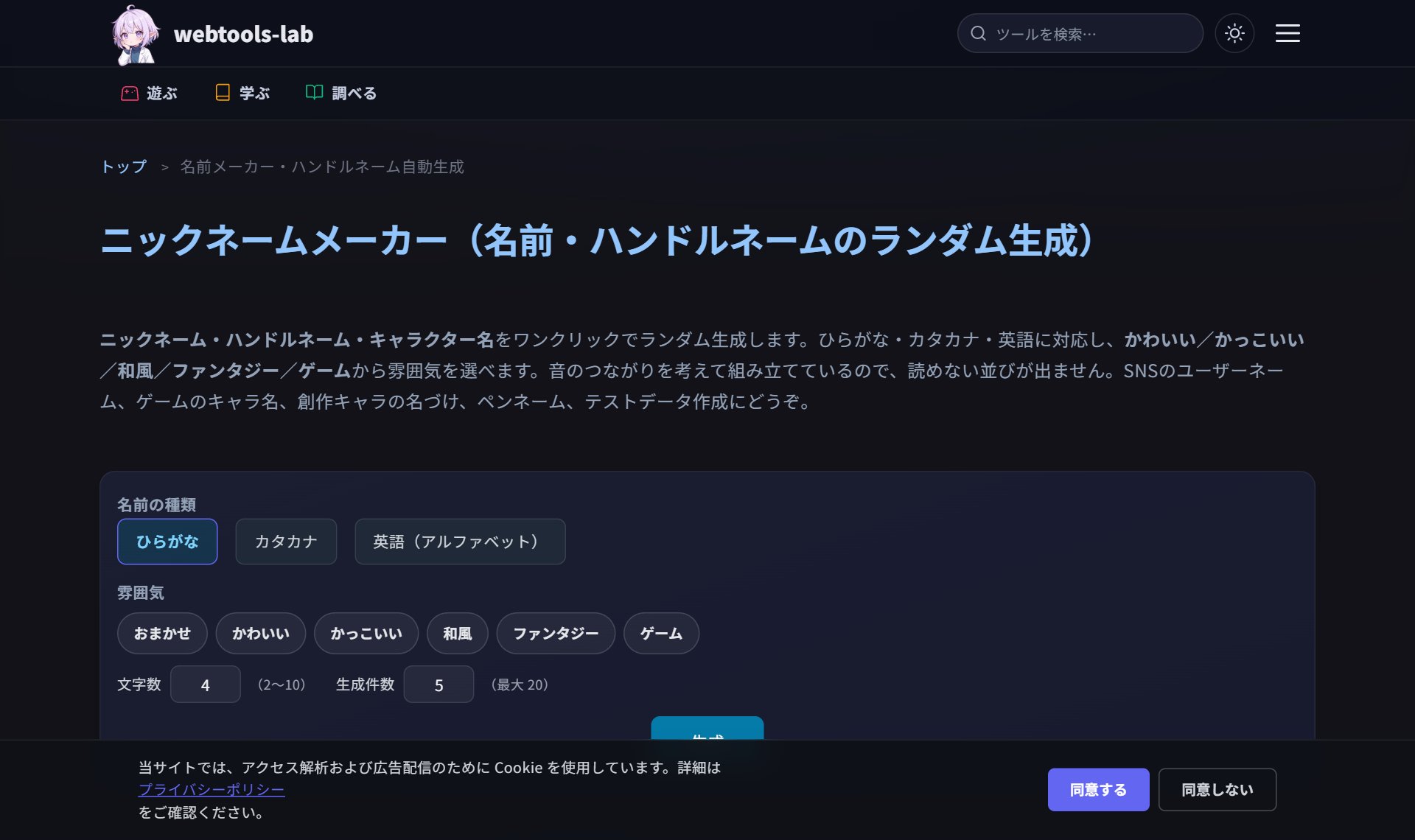Choose the 和風 mood chip

(x=458, y=633)
